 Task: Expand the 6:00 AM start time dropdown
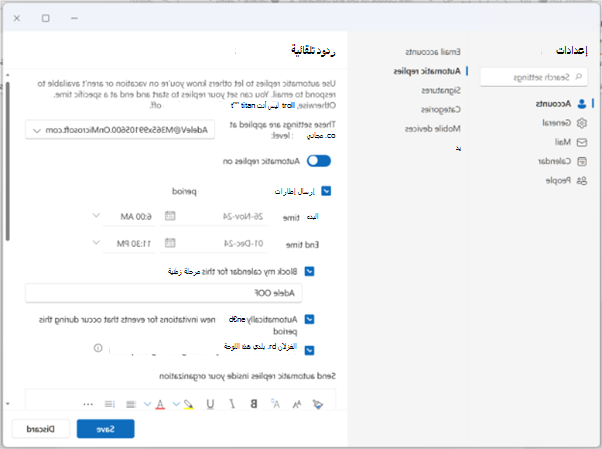point(96,215)
